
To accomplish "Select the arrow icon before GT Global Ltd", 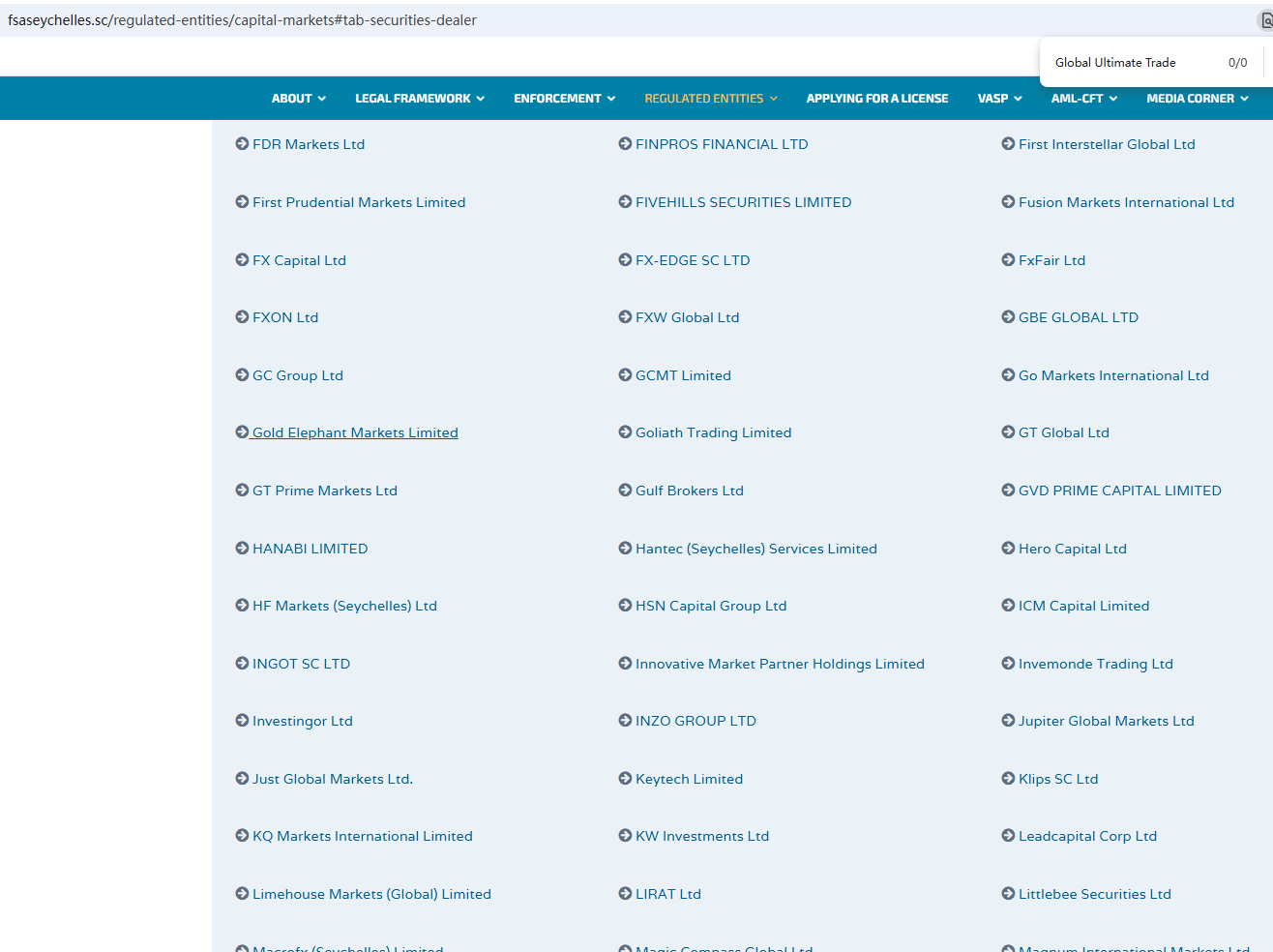I will pos(1008,432).
